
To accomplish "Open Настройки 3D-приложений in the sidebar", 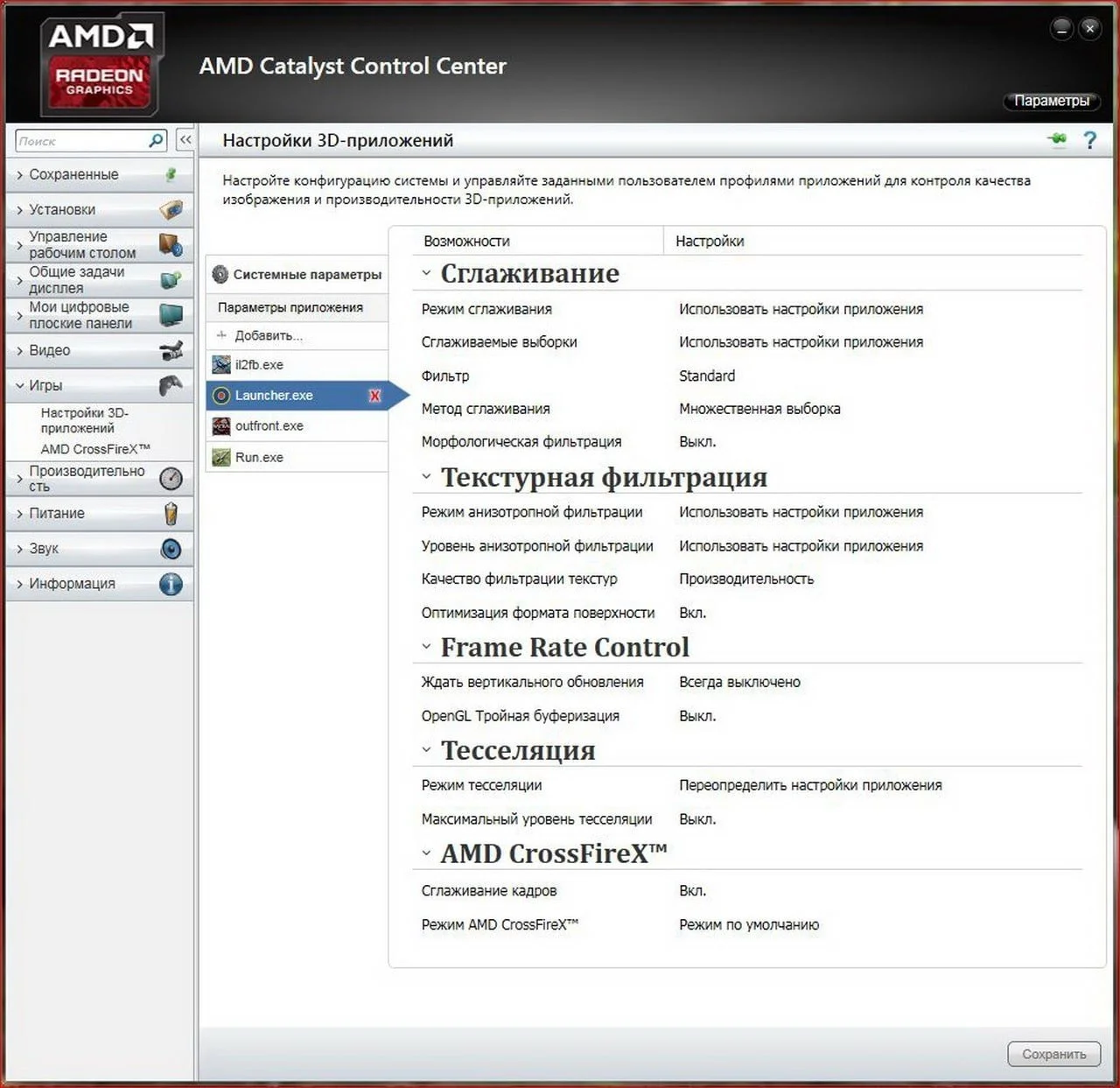I will coord(84,420).
